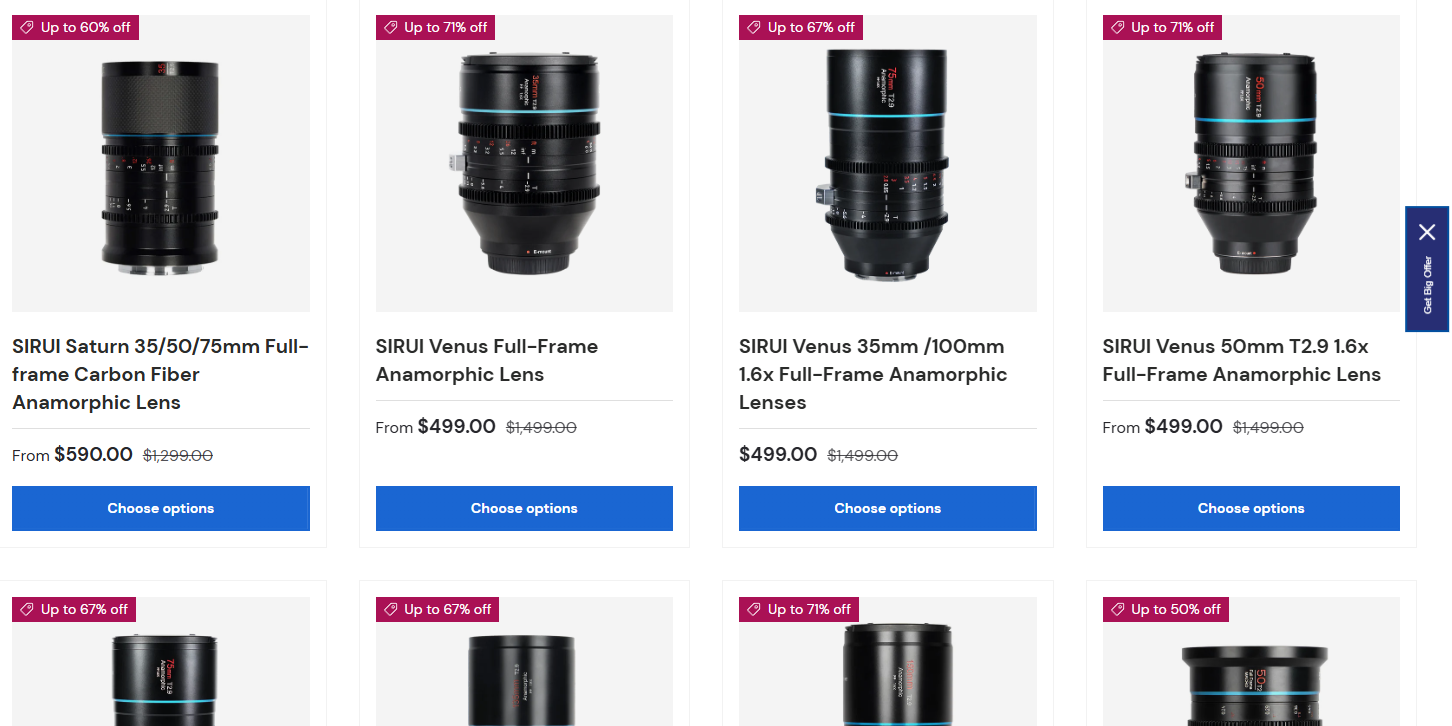
Task: Click the first-row Venus Full-Frame 71% off tag
Action: (435, 27)
